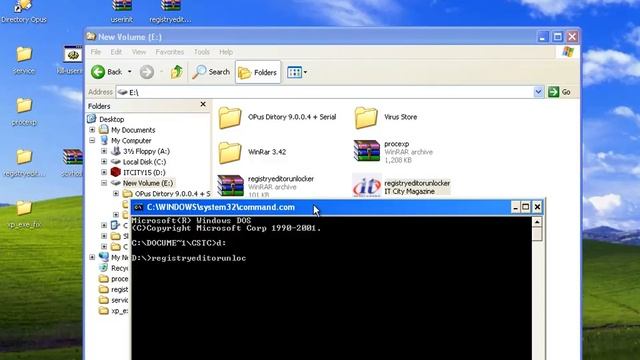Select Local Disk (C:) in tree
This screenshot has width=640, height=360.
tap(144, 162)
